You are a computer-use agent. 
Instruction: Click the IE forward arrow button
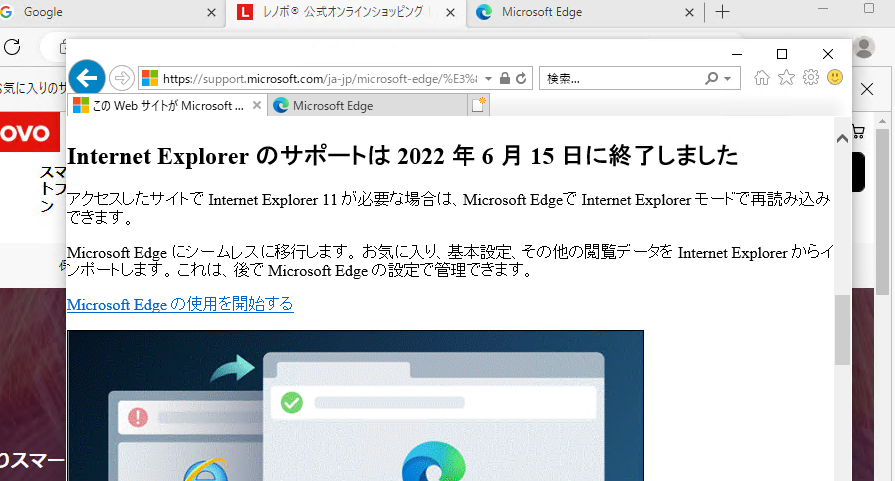122,78
